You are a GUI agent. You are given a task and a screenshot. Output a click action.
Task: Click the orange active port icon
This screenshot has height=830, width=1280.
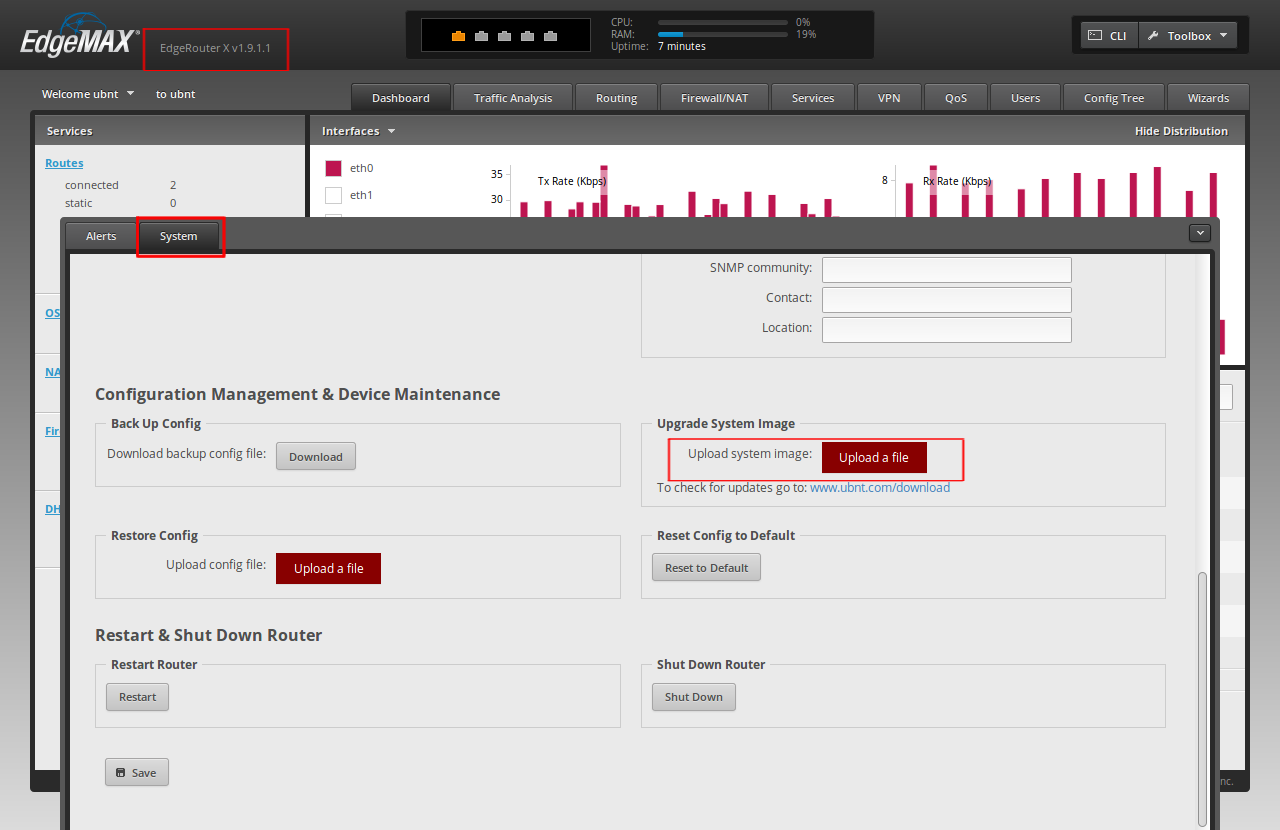click(459, 36)
